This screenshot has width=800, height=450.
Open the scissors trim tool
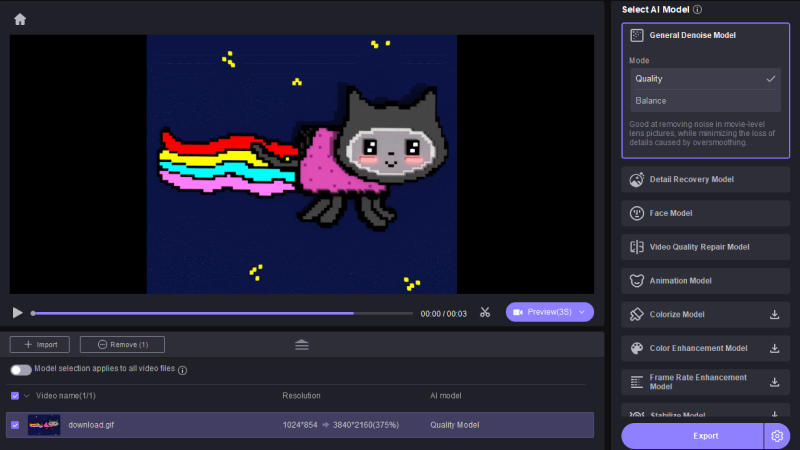tap(485, 312)
